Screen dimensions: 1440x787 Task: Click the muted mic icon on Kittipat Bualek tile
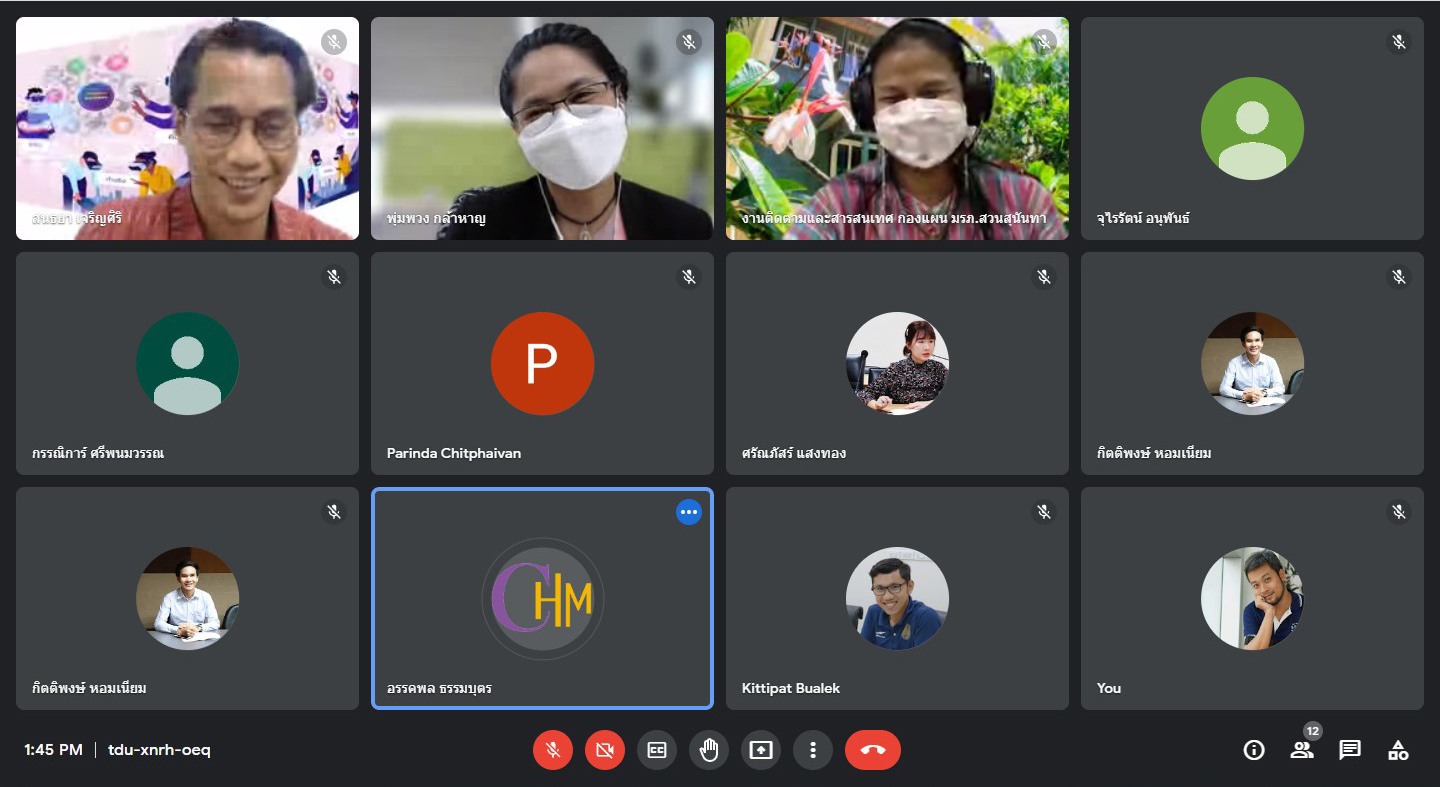coord(1044,512)
